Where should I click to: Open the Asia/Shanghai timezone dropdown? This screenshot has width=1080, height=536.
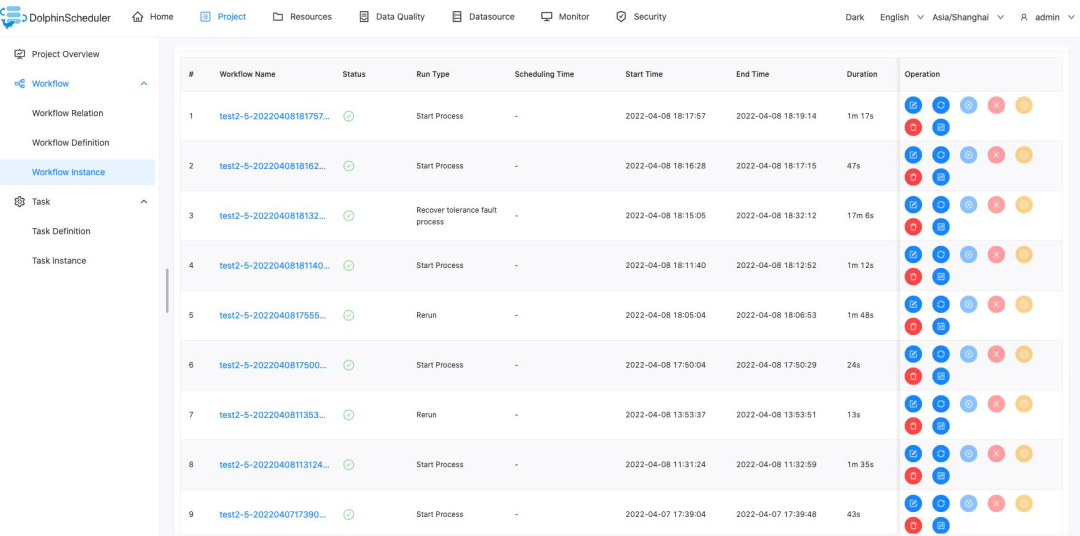967,17
